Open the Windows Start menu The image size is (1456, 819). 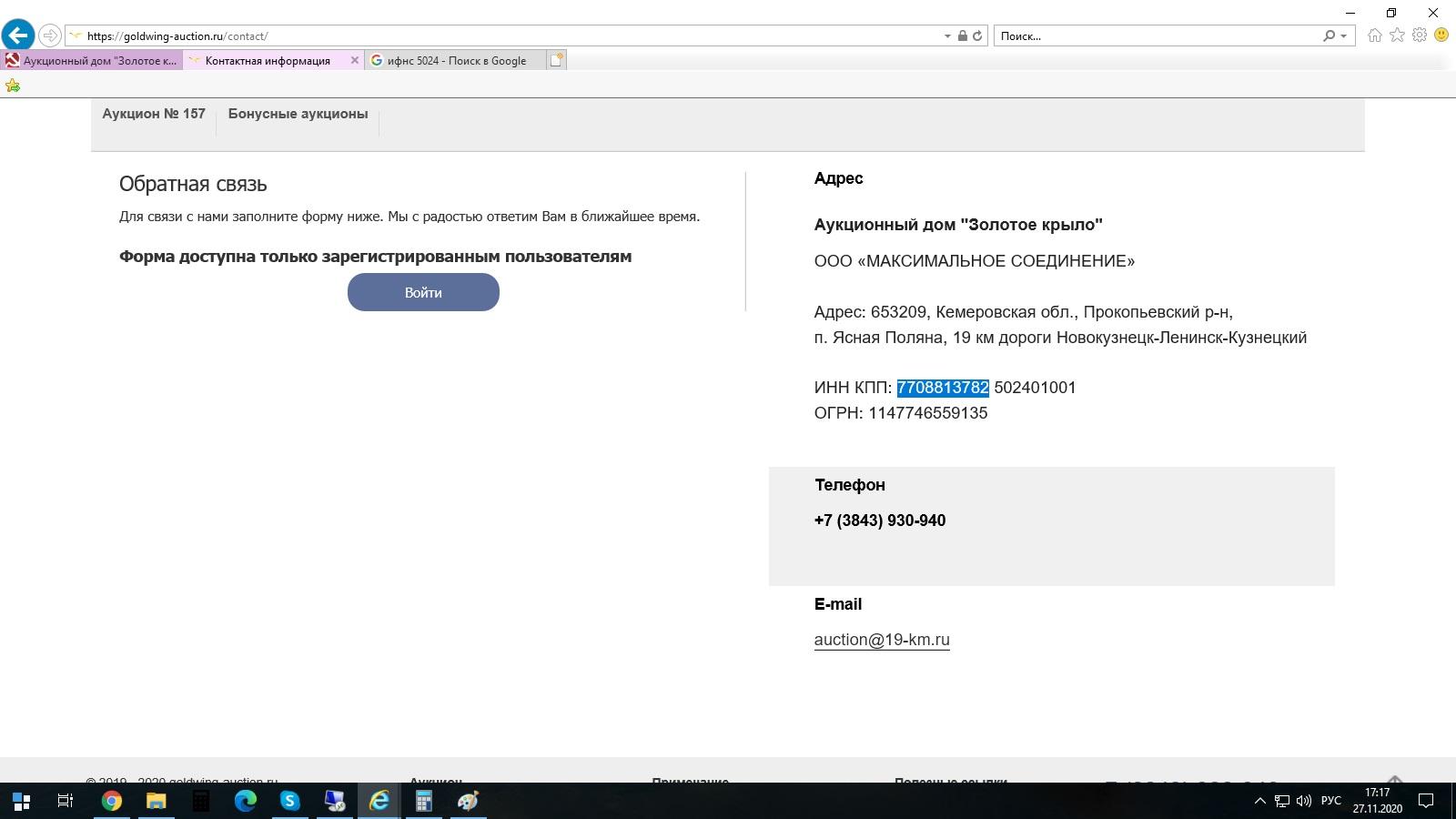click(x=21, y=801)
